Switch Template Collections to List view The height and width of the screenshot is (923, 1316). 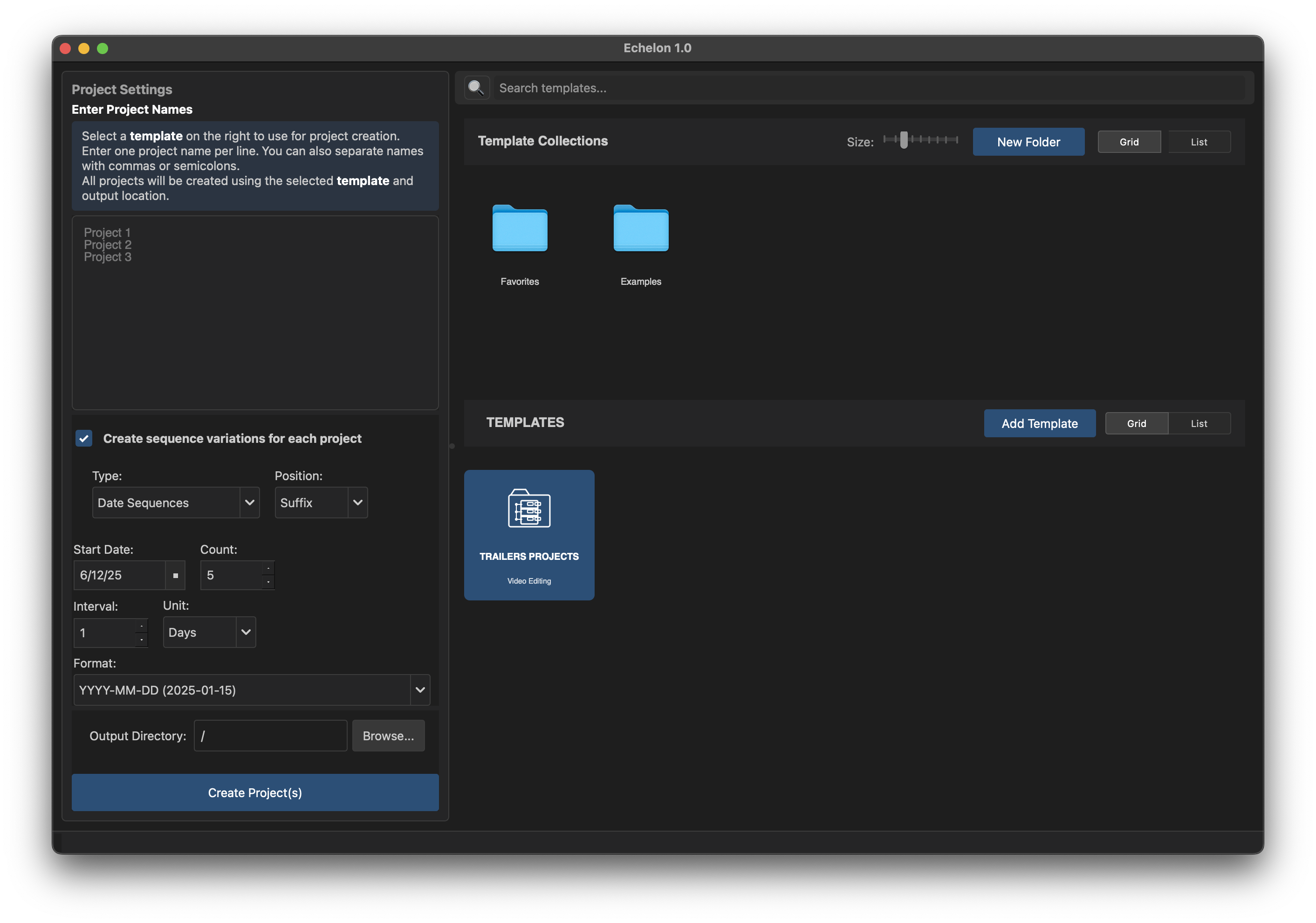tap(1199, 142)
